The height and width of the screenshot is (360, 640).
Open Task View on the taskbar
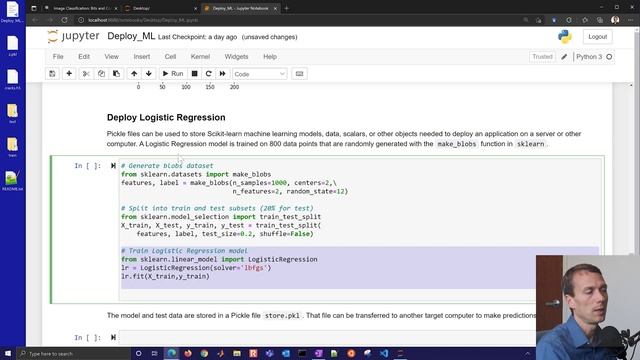point(155,353)
